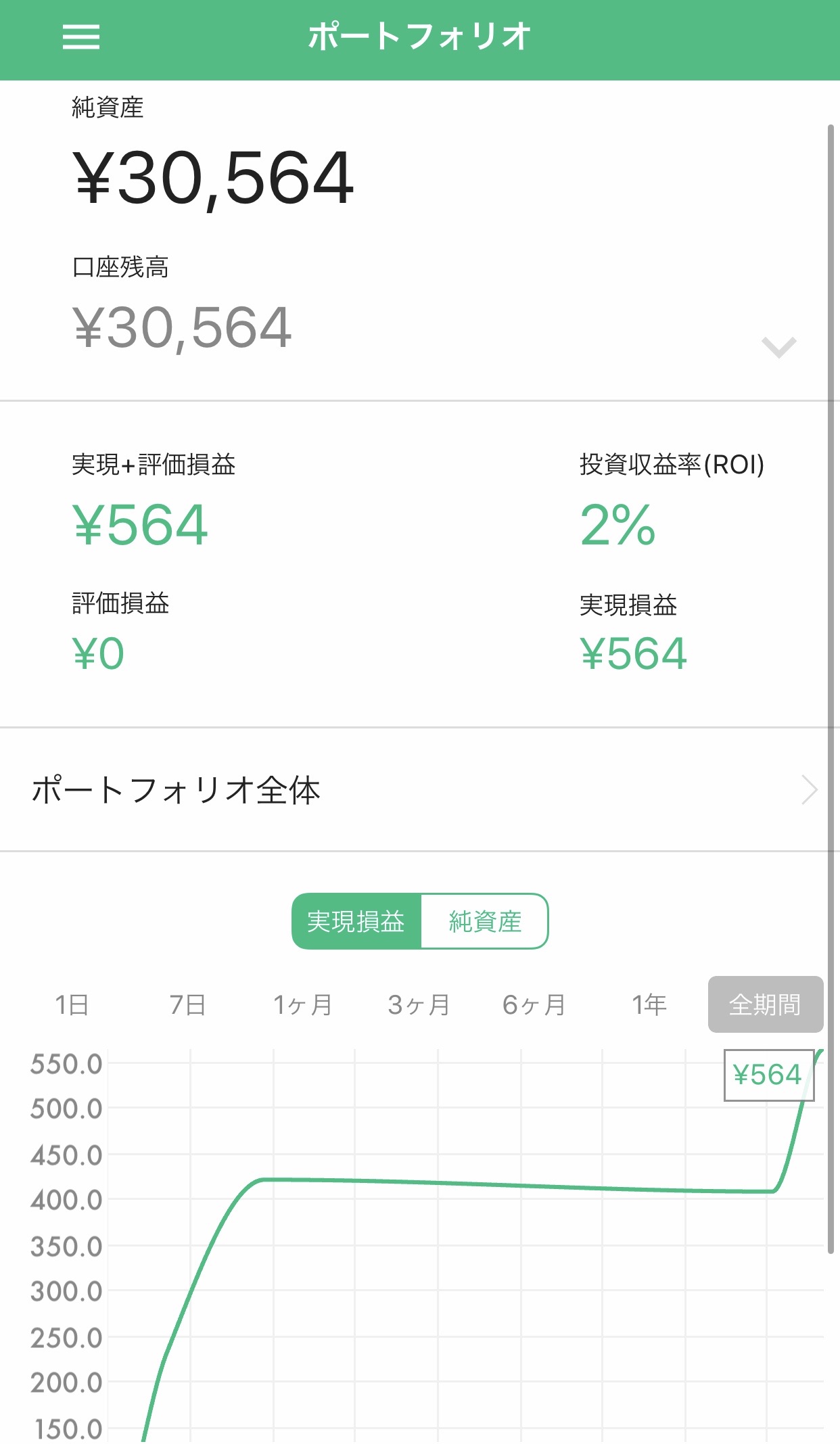This screenshot has height=1444, width=840.
Task: Click the vertical scrollbar on the right
Action: pyautogui.click(x=831, y=676)
